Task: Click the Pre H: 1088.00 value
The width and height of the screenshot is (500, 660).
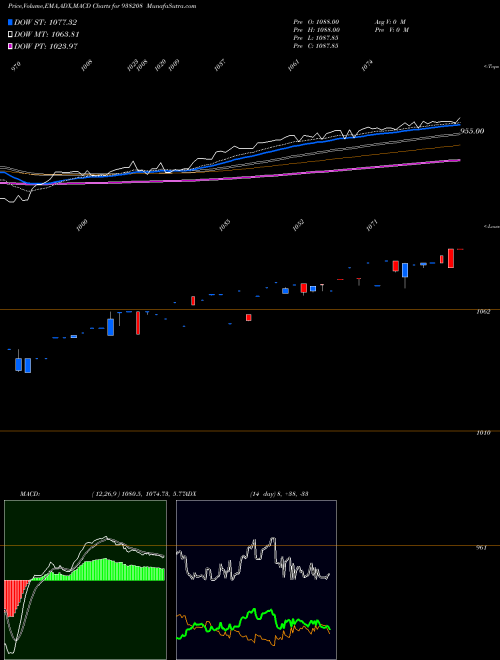Action: (x=316, y=30)
